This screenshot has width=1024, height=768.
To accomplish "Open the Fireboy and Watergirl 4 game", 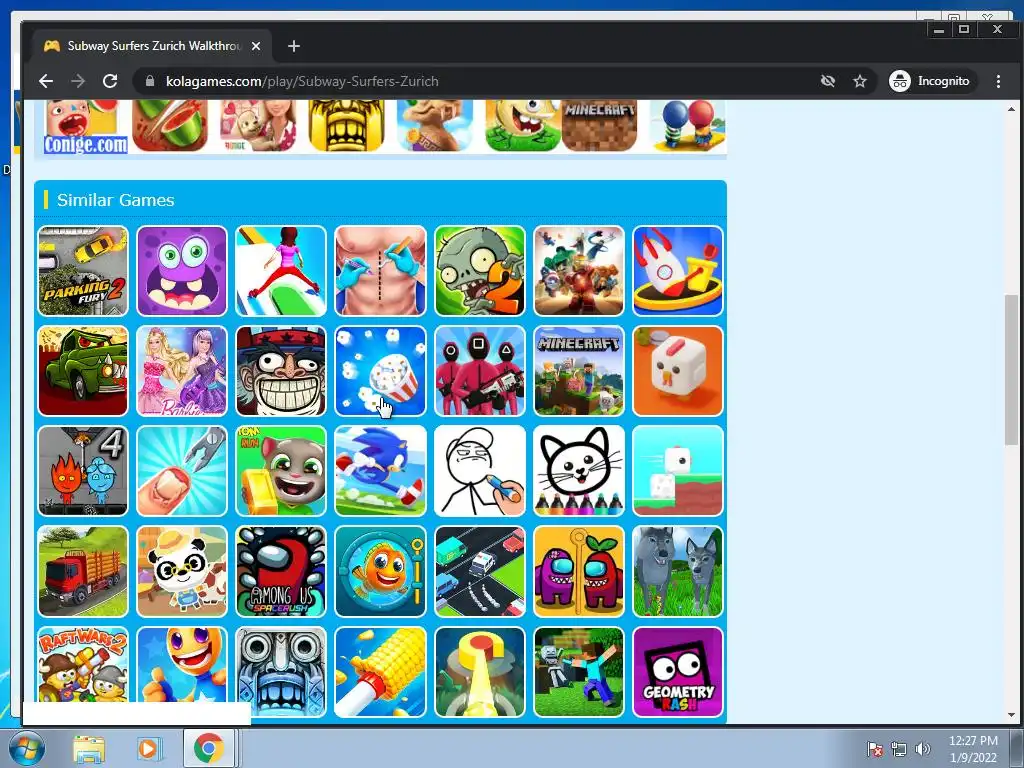I will coord(83,471).
